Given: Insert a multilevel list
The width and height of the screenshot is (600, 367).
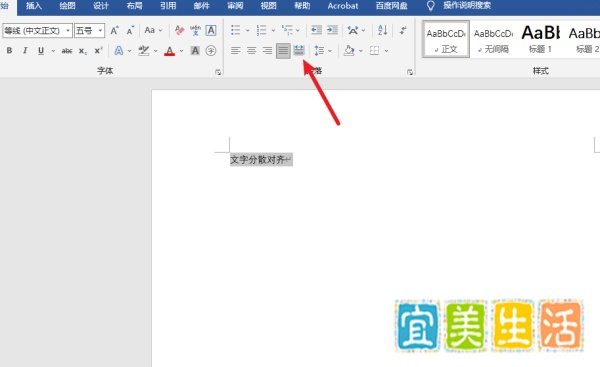Looking at the screenshot, I should click(287, 30).
